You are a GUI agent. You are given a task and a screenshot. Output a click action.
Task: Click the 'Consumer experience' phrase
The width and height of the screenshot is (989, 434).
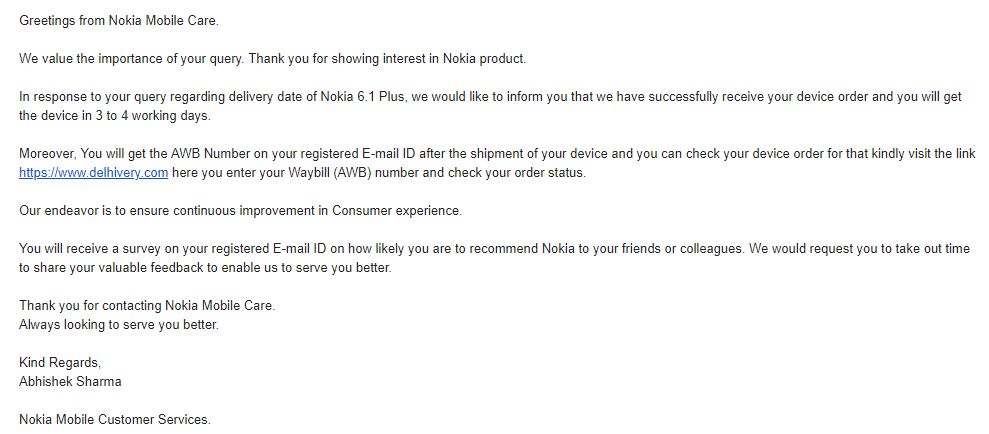(x=397, y=211)
